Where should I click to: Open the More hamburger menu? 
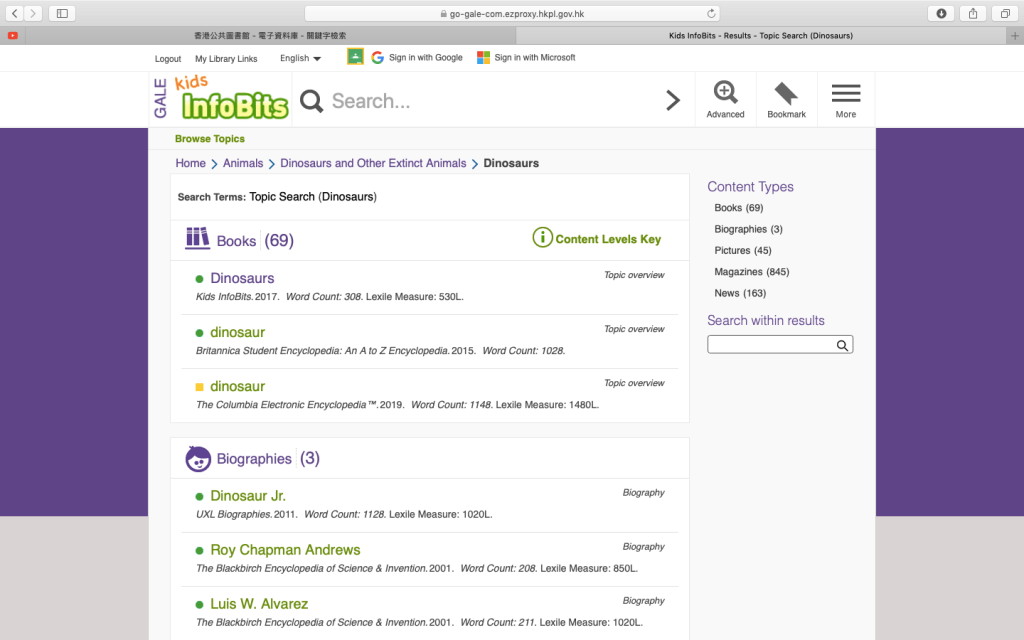(x=845, y=94)
